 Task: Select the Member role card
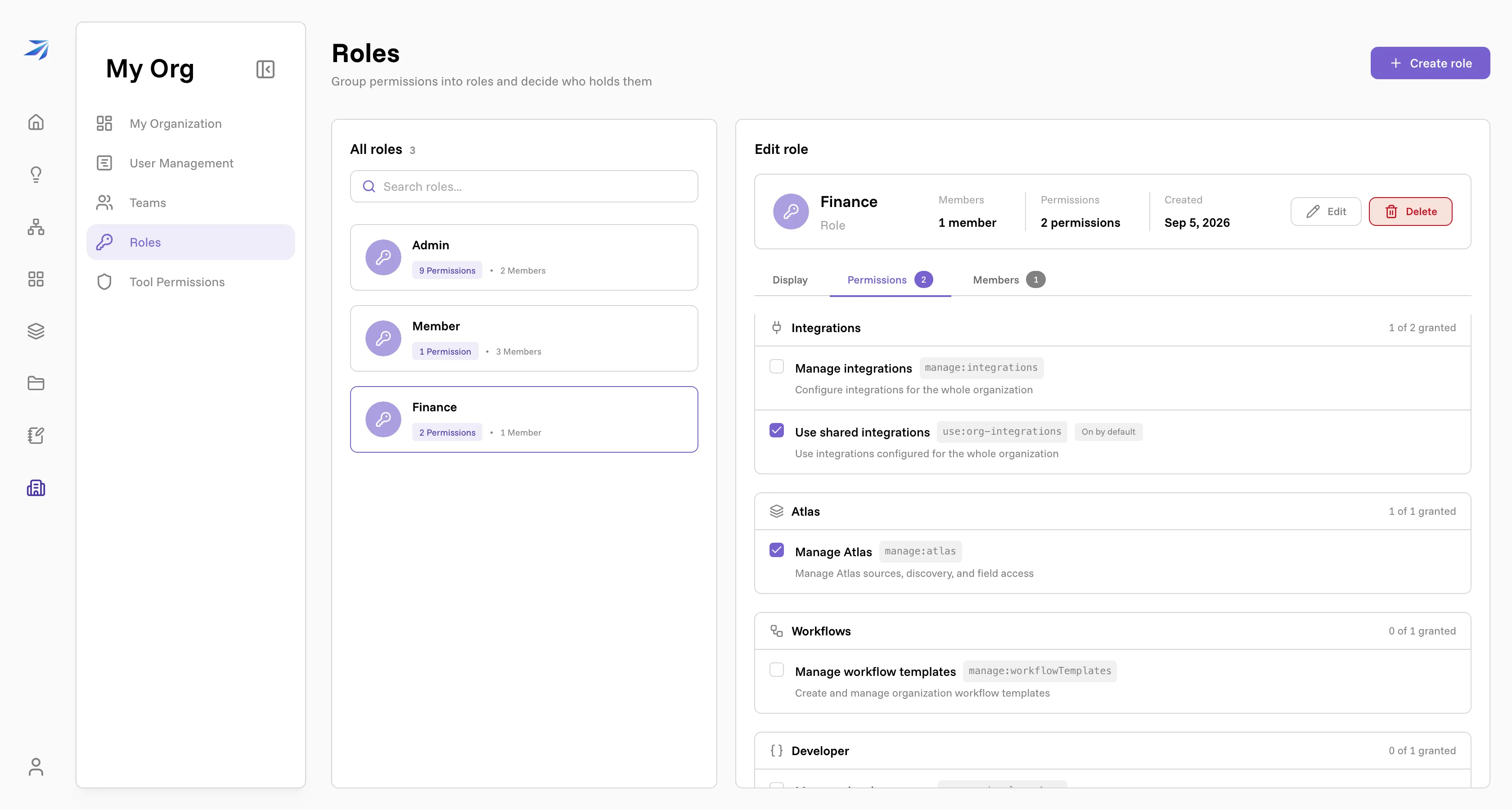coord(523,338)
